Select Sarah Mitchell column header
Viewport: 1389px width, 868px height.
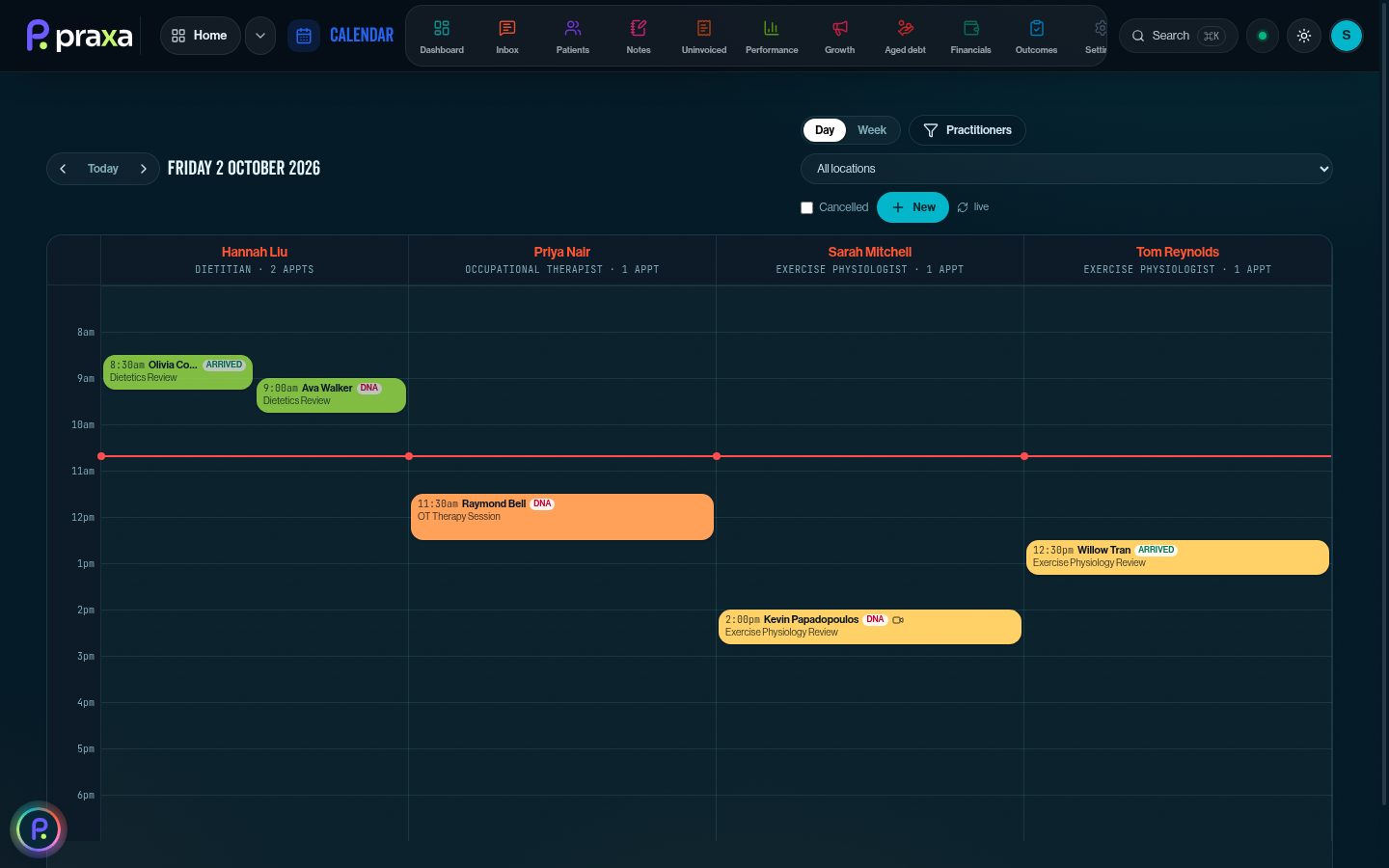(870, 260)
